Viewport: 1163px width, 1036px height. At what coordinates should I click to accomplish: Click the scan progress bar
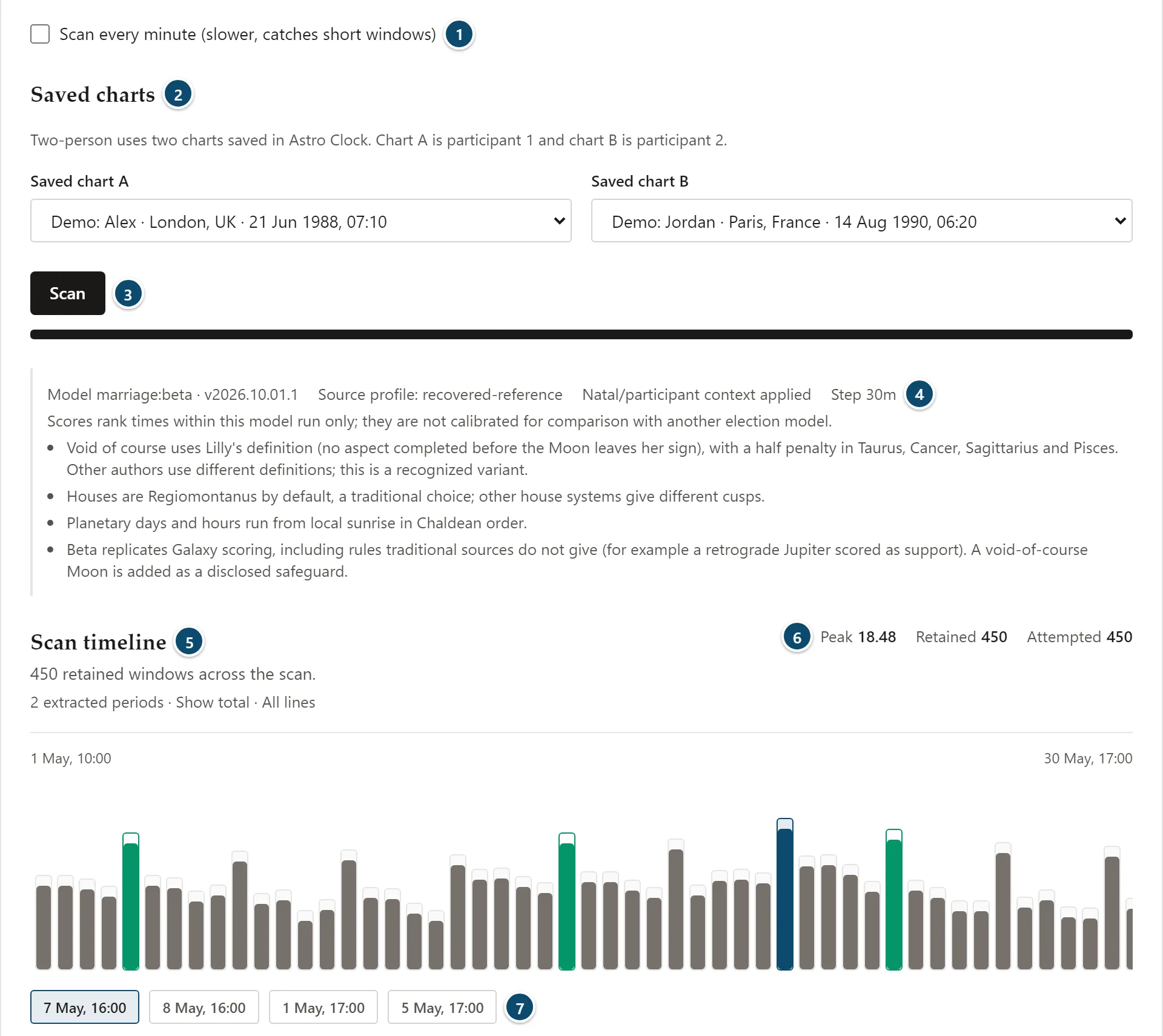[581, 334]
